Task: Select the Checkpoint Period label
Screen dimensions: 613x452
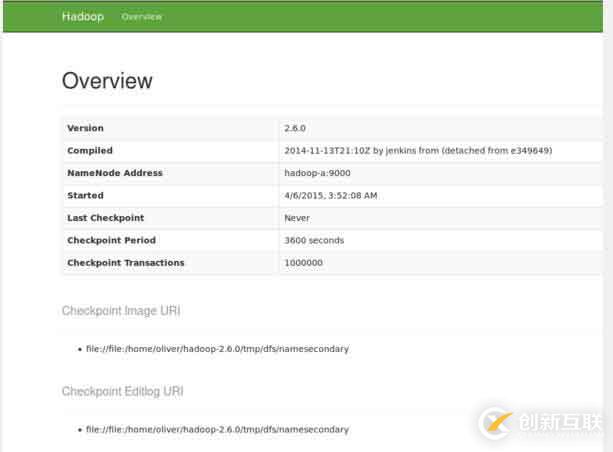Action: [111, 241]
